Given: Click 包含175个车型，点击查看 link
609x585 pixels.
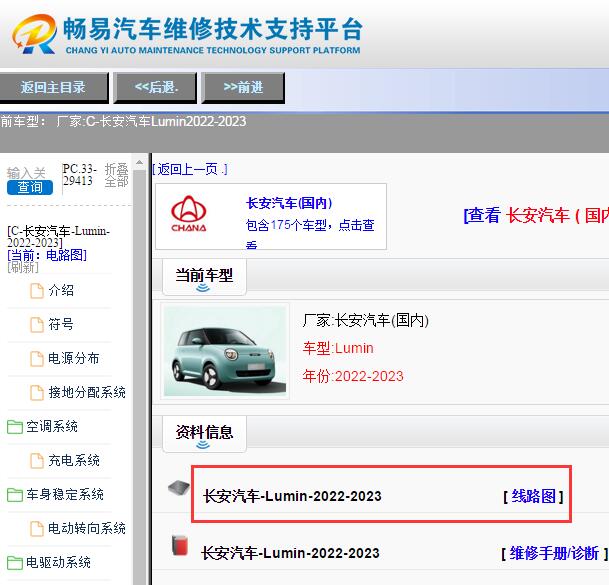Looking at the screenshot, I should coord(310,232).
